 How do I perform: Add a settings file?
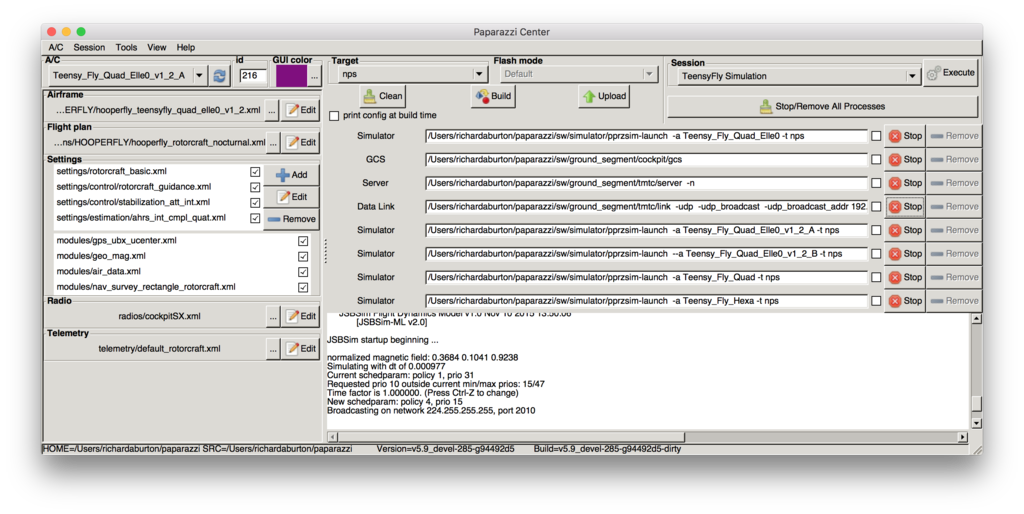coord(291,175)
